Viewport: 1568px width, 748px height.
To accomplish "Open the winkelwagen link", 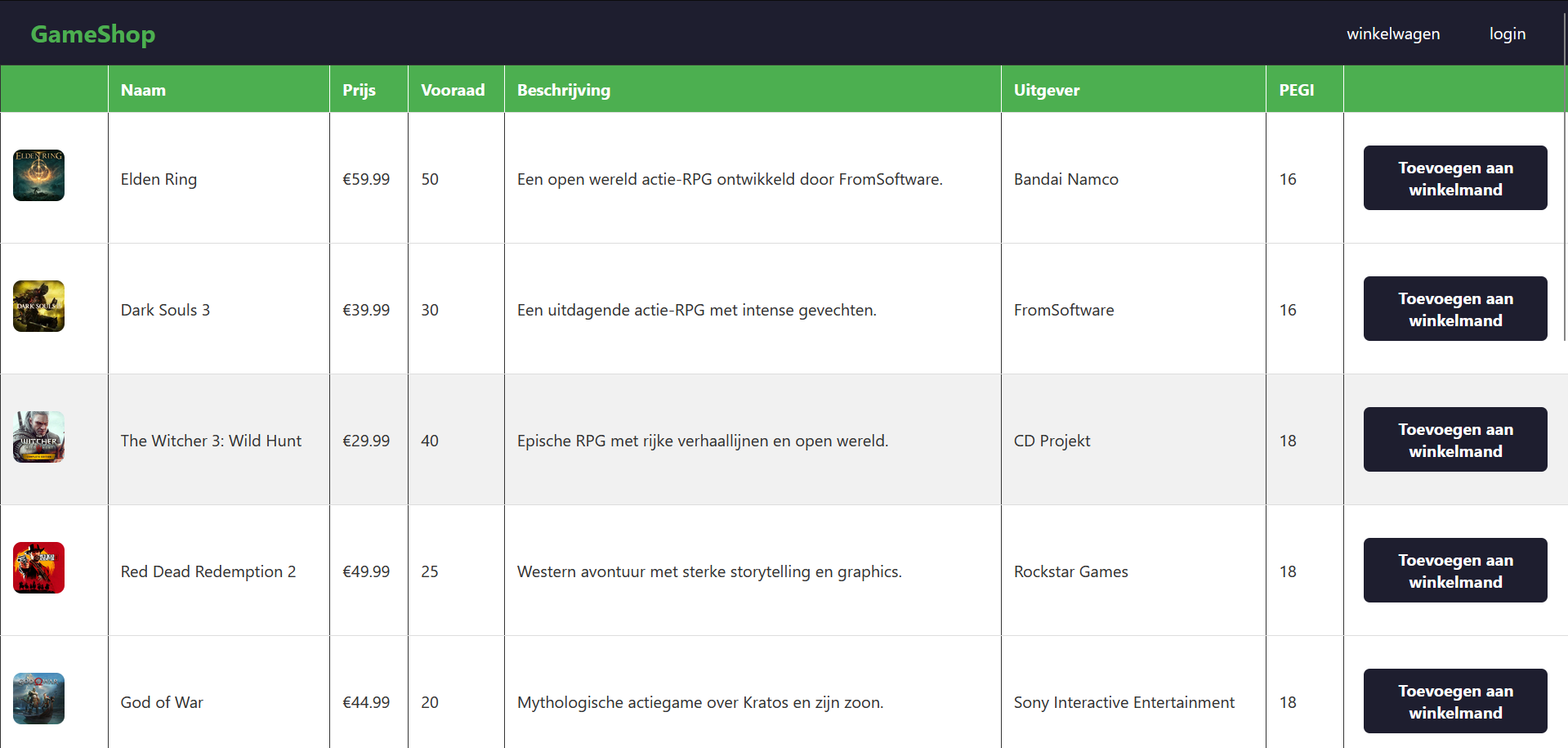I will click(x=1393, y=34).
